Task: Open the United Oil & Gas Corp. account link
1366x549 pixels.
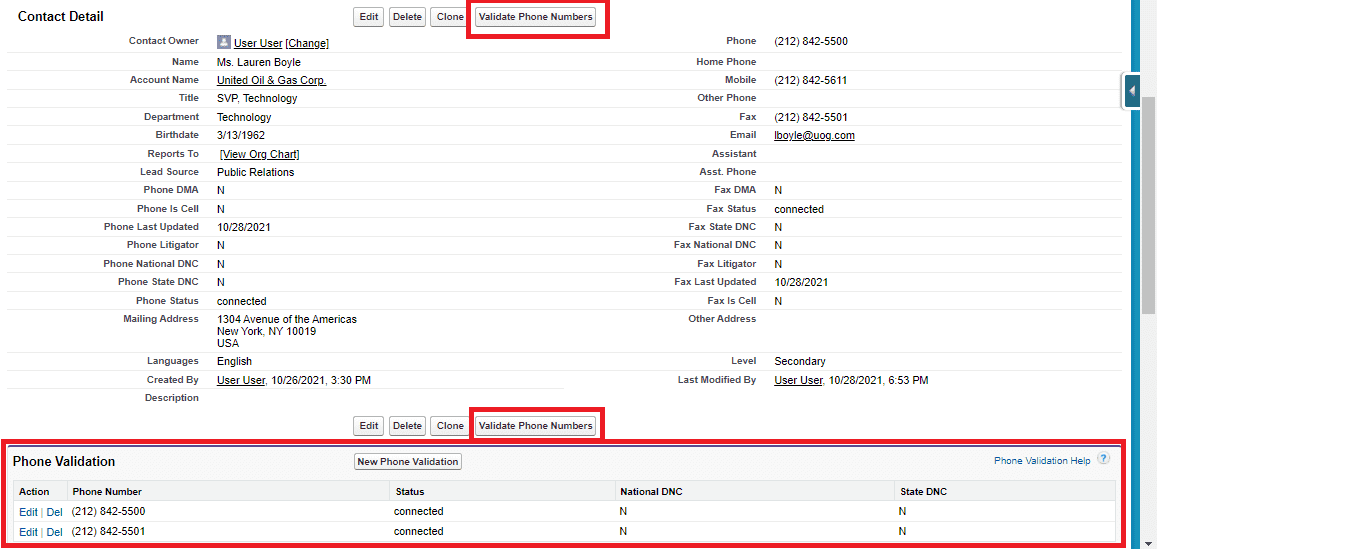Action: (x=271, y=80)
